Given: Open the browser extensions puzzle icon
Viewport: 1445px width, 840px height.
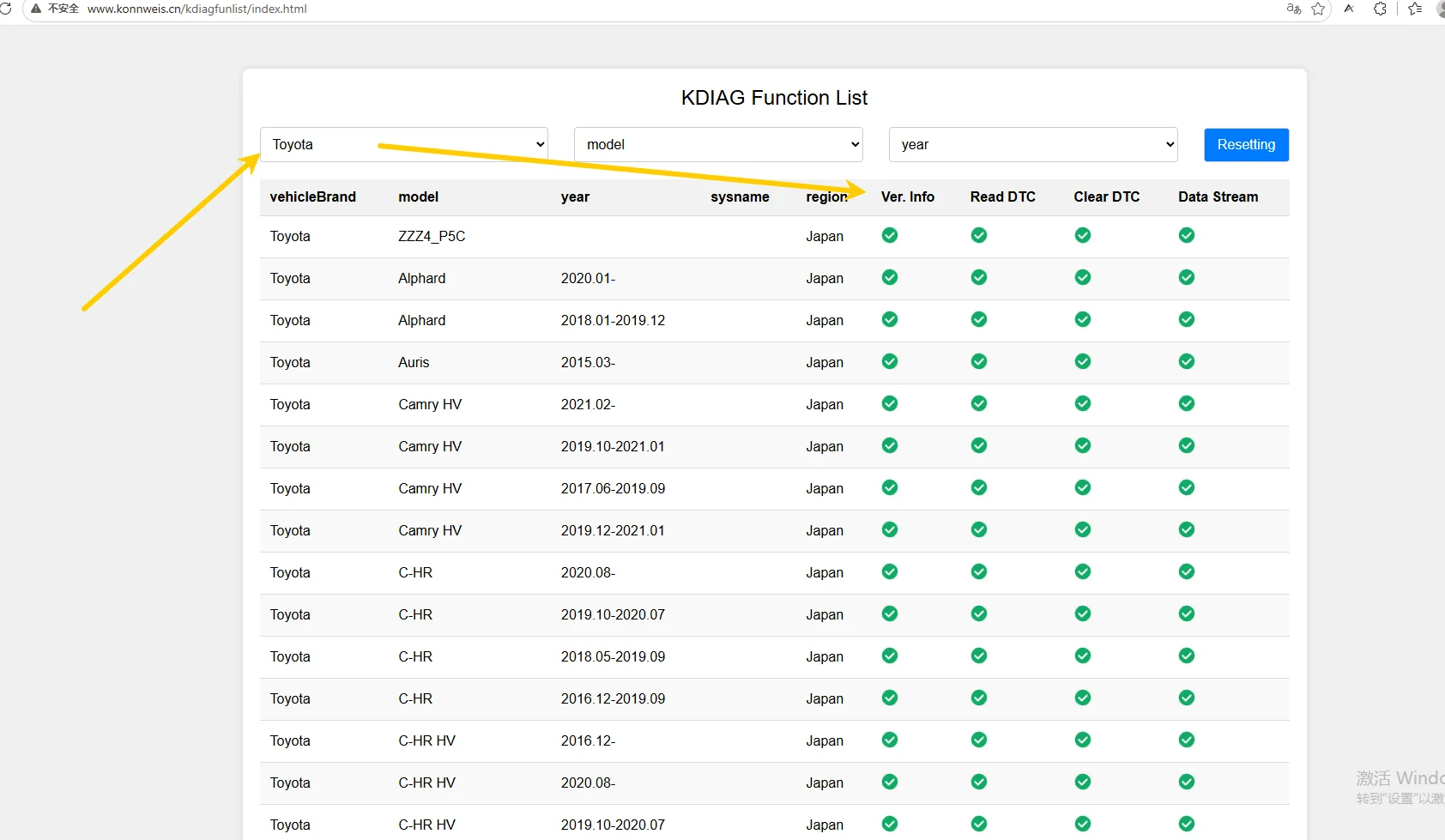Looking at the screenshot, I should [x=1380, y=9].
